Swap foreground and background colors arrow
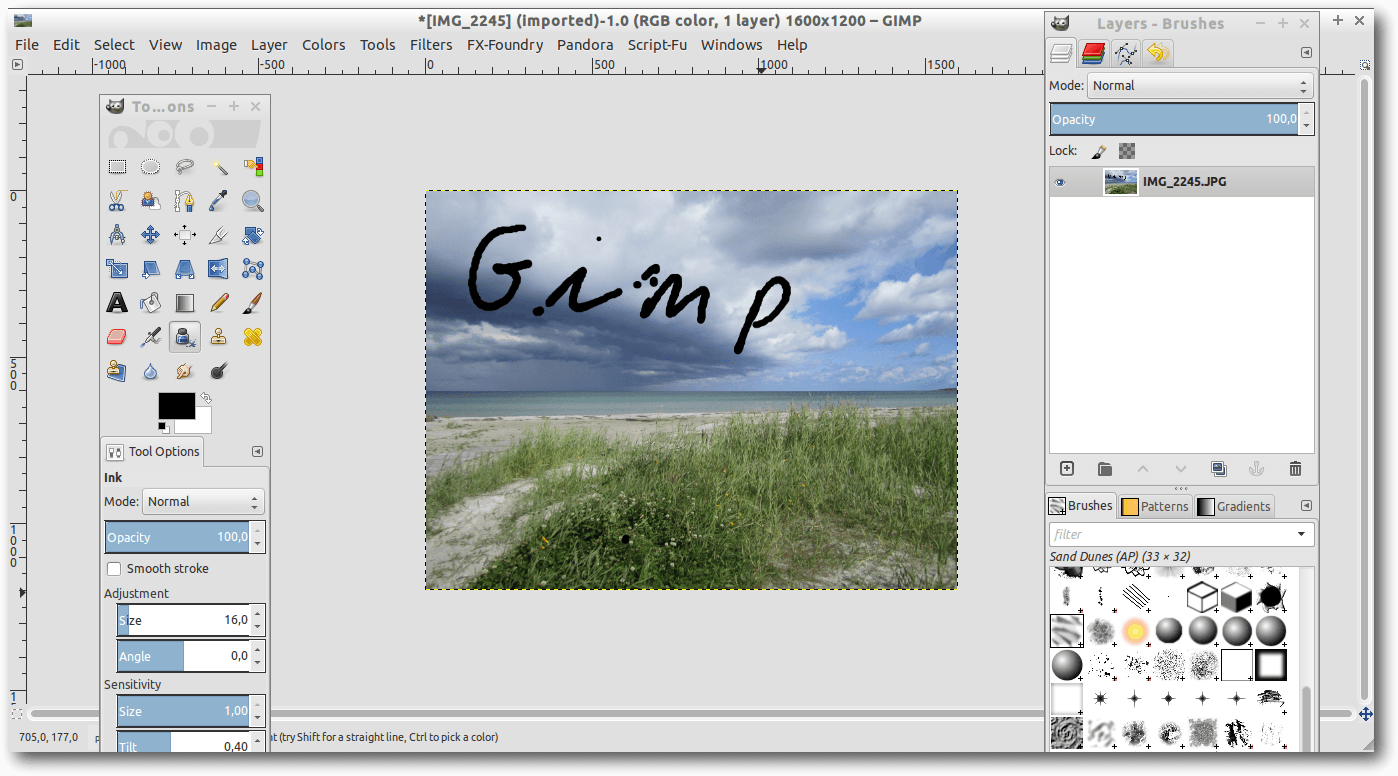The width and height of the screenshot is (1398, 776). 206,398
